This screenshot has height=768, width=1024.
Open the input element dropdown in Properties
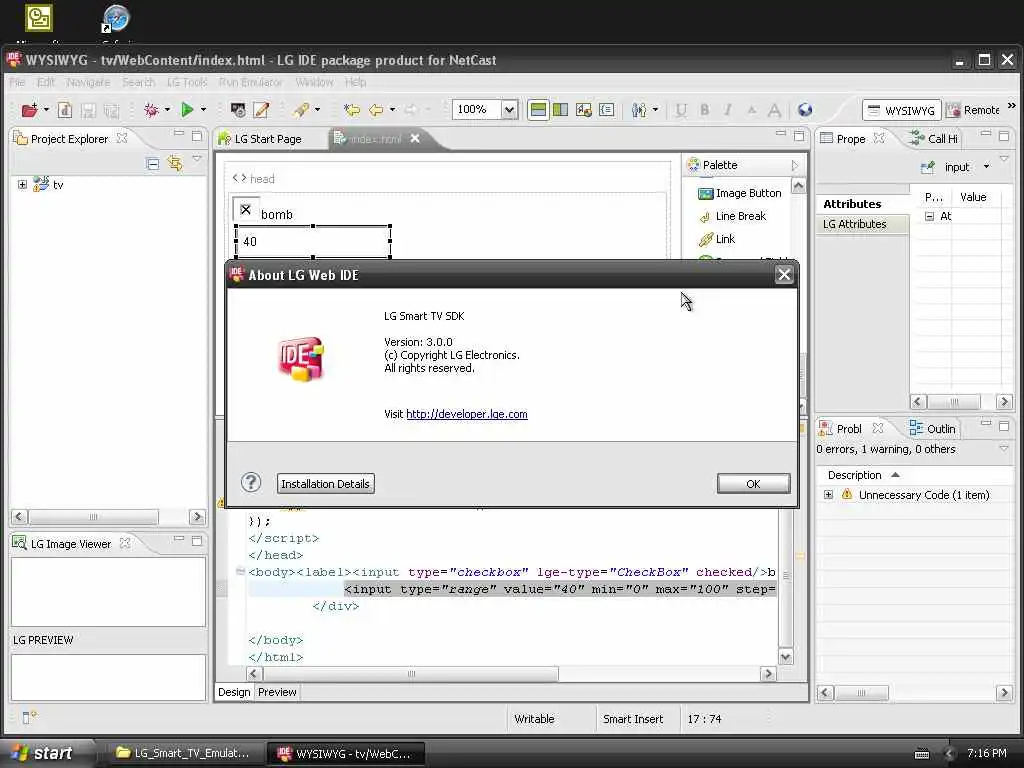(987, 167)
